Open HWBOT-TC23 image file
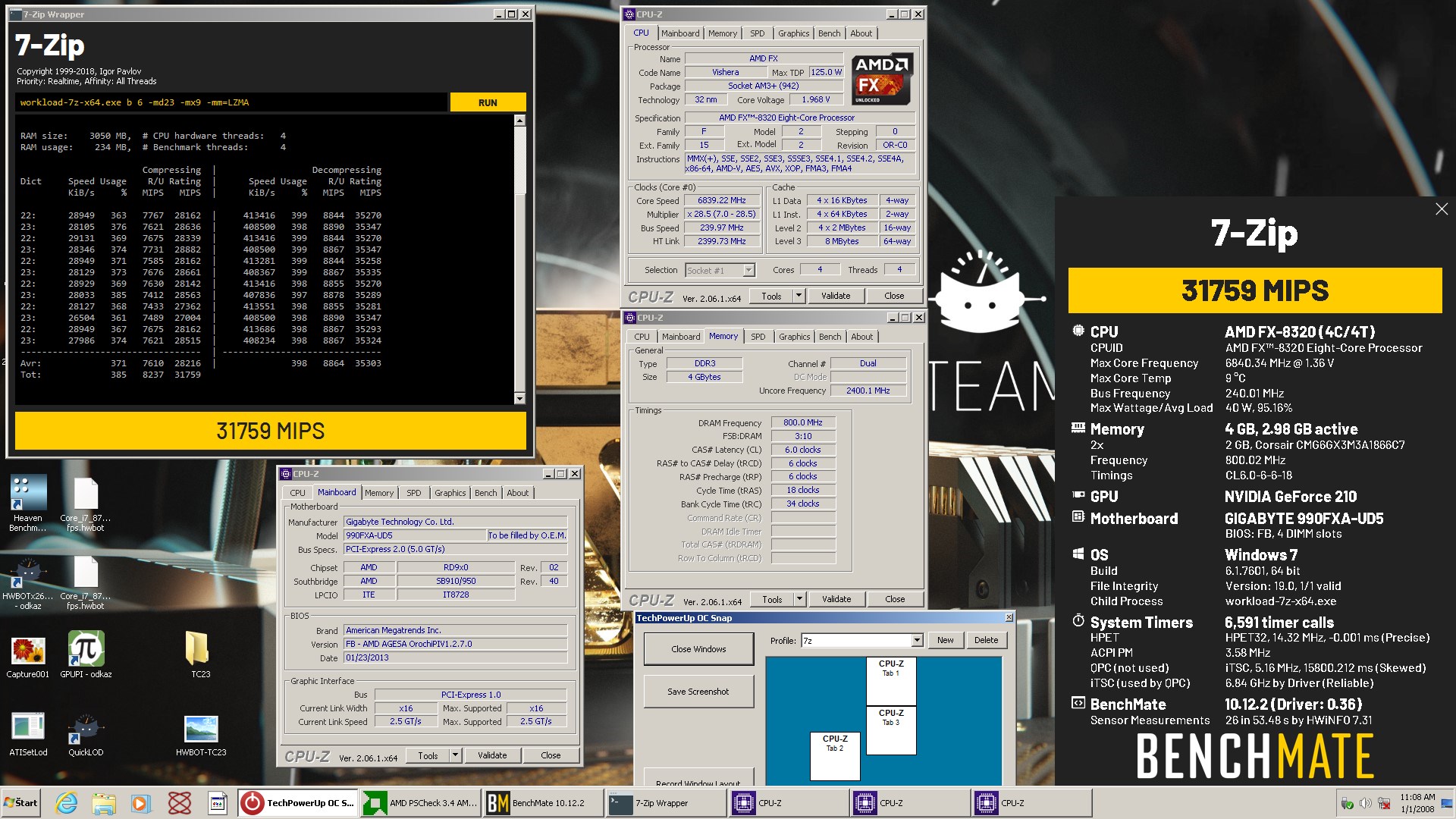This screenshot has width=1456, height=819. point(201,734)
